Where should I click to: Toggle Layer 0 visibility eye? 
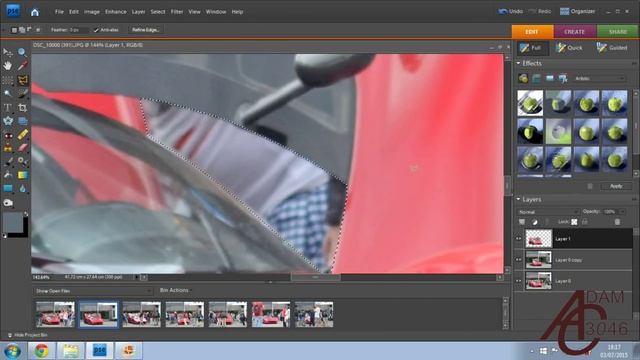point(518,281)
